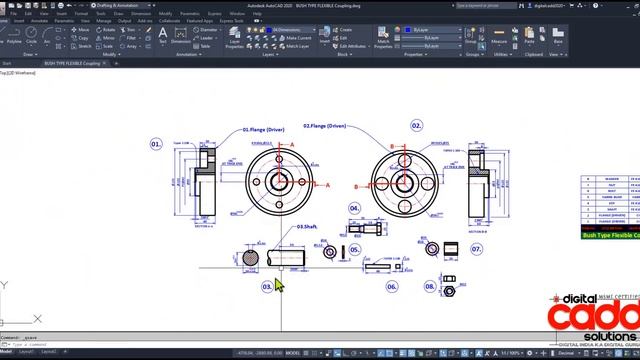Switch to the Annotate ribbon tab
This screenshot has height=360, width=640.
39,21
